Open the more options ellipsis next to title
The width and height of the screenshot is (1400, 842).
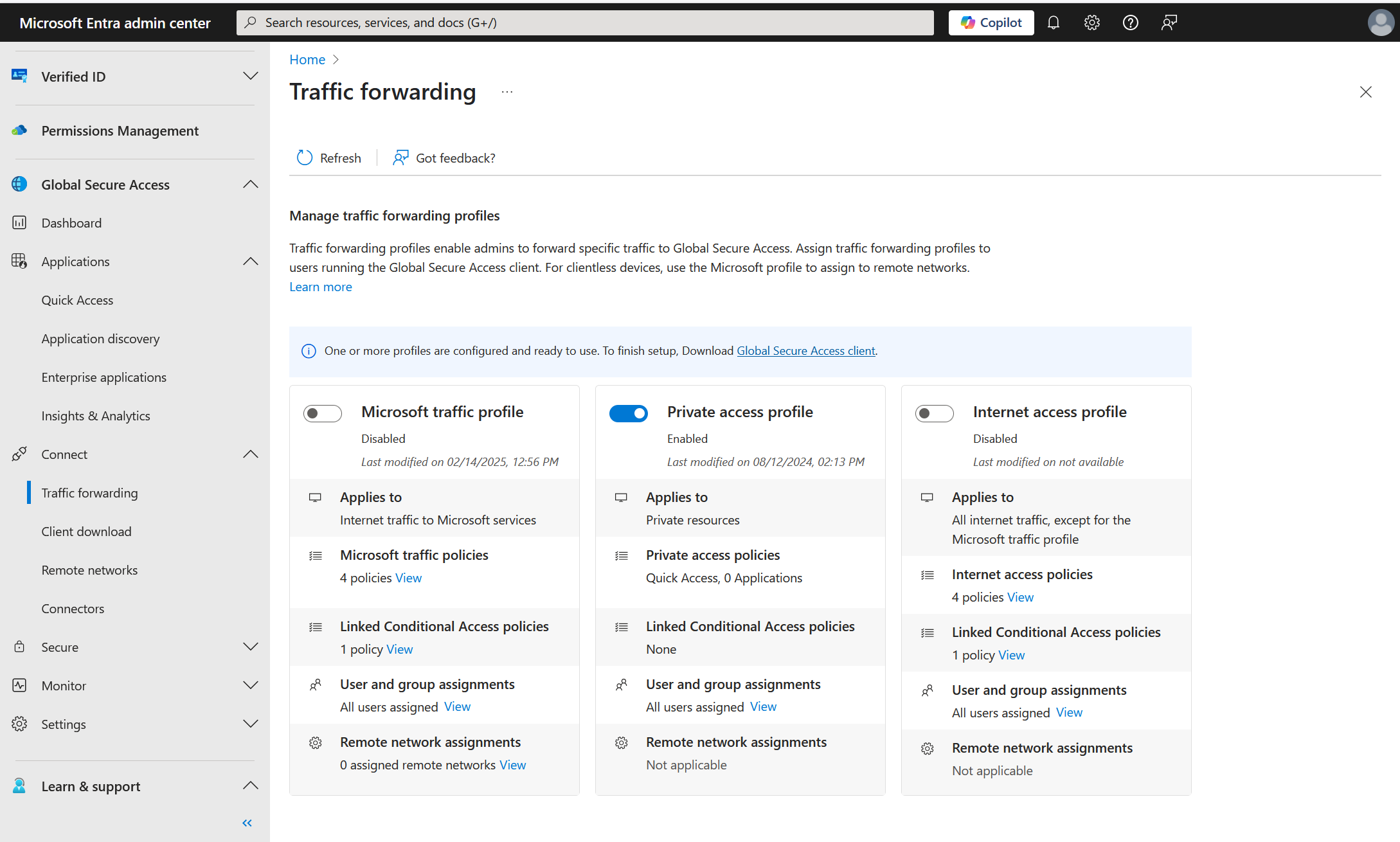pyautogui.click(x=507, y=92)
